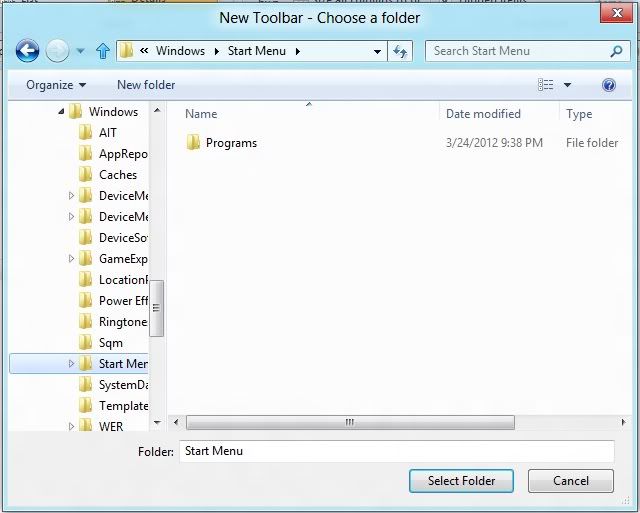This screenshot has width=640, height=513.
Task: Expand the Start Menu tree node
Action: [x=71, y=363]
